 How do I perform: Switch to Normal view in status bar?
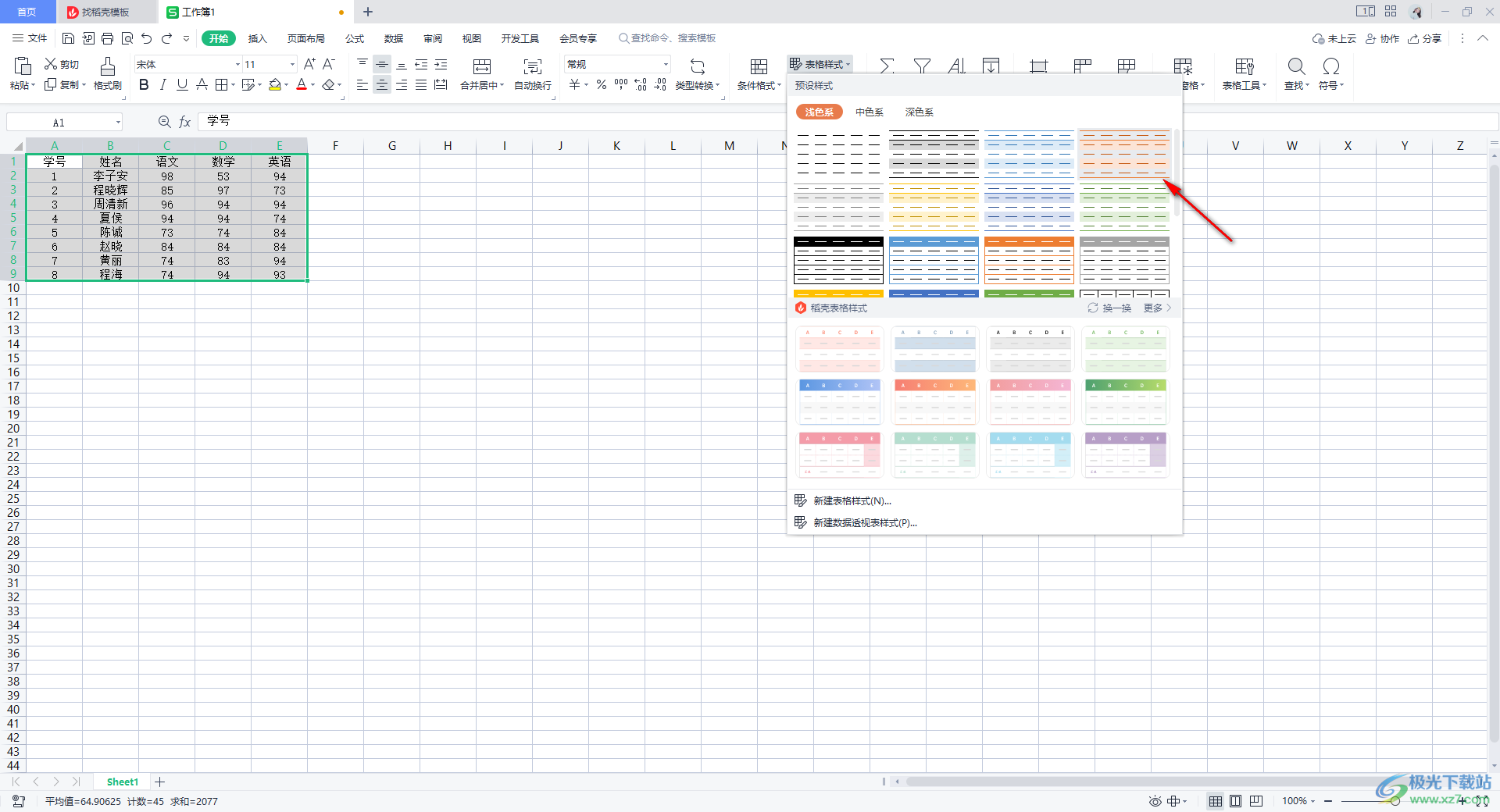tap(1216, 801)
